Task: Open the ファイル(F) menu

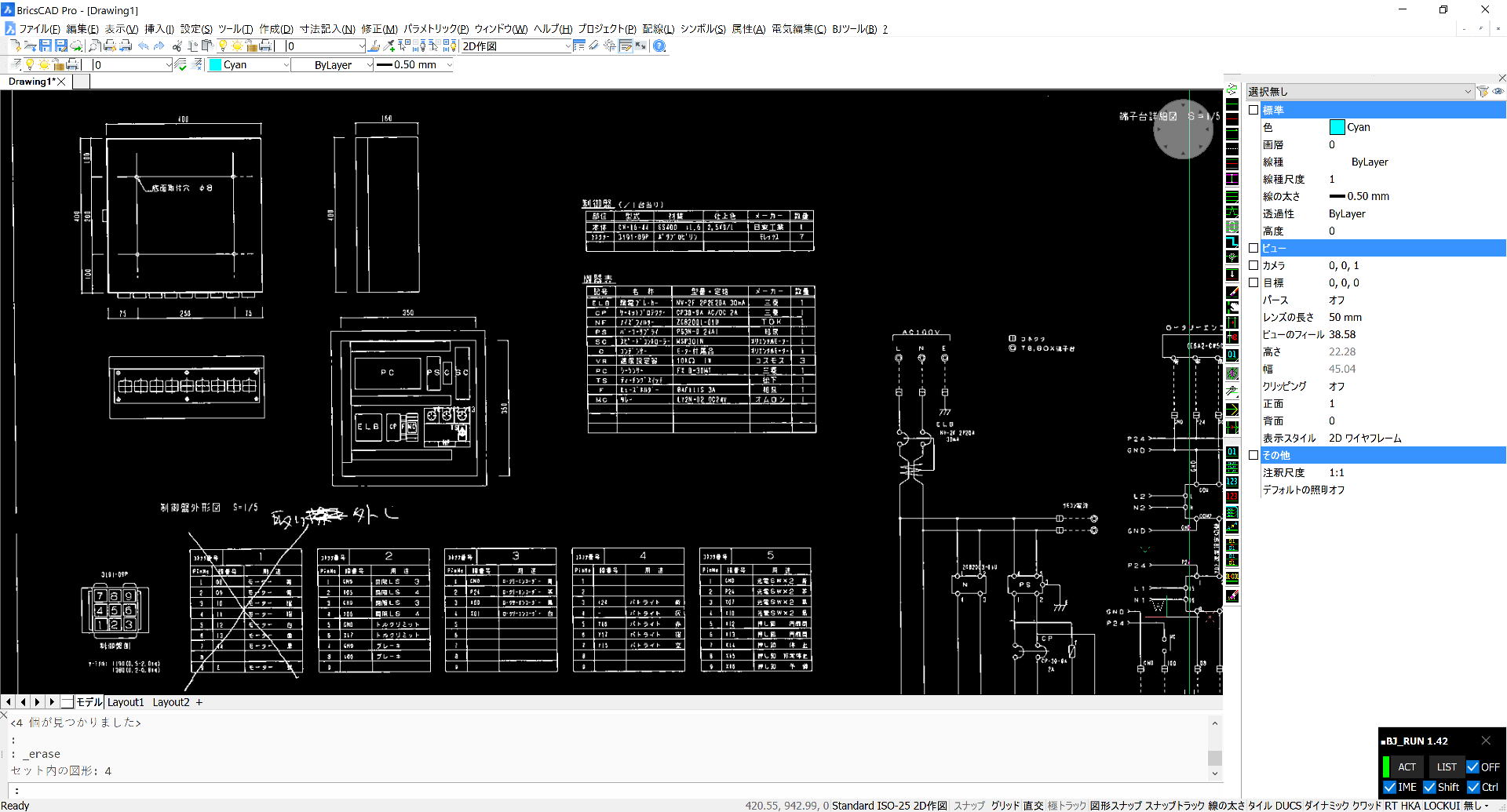Action: pyautogui.click(x=38, y=29)
